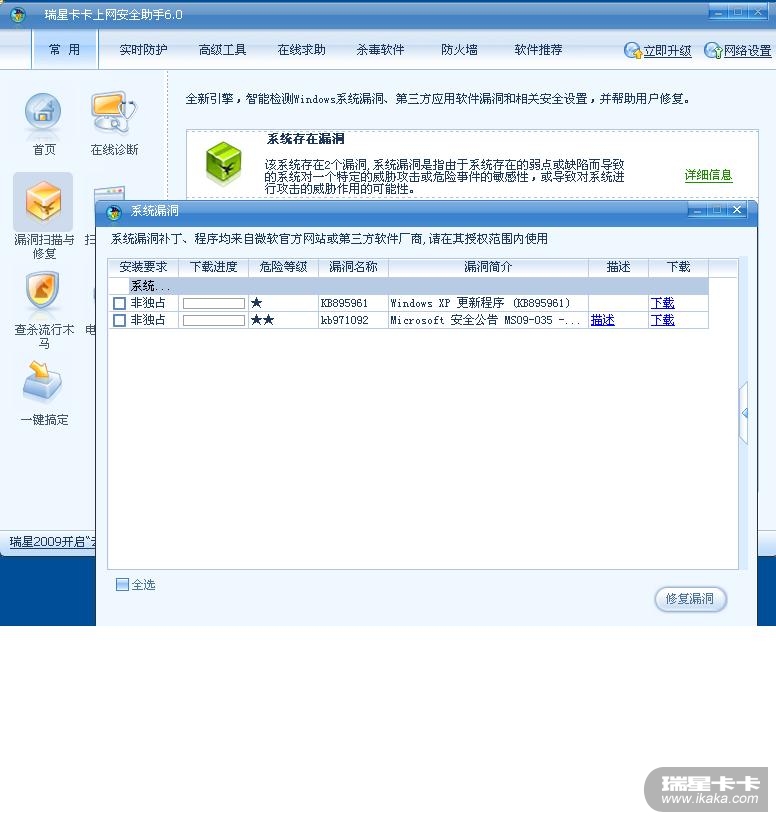
Task: Minimize the main 瑞星卡卡 window
Action: point(718,12)
